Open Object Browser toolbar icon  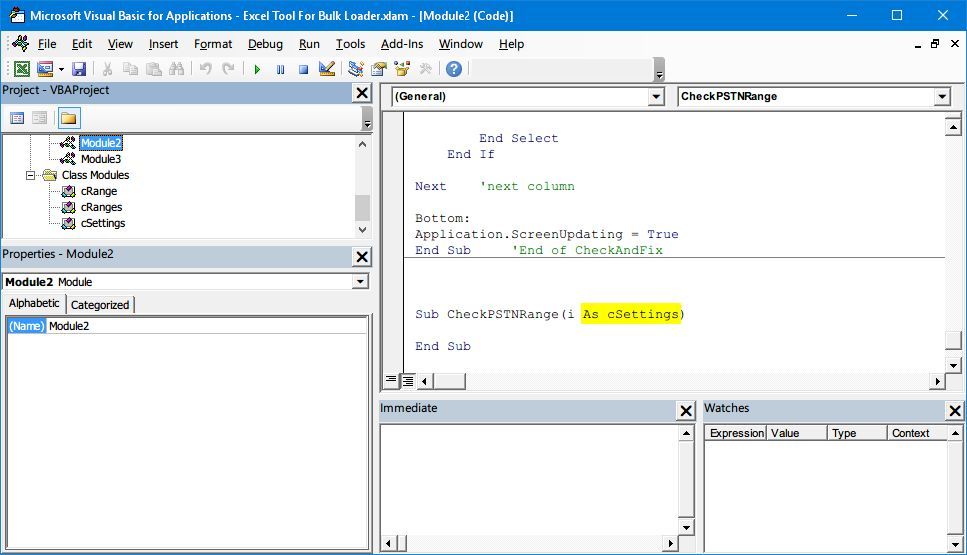402,68
